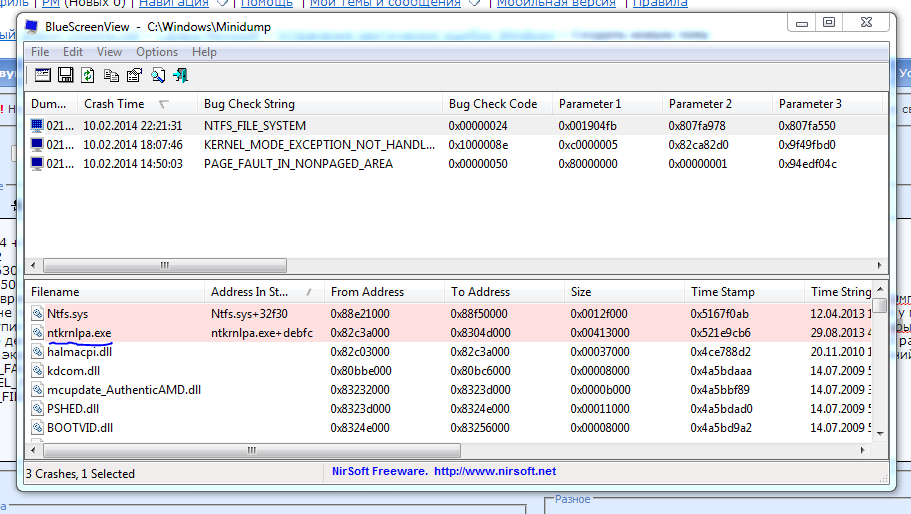This screenshot has height=514, width=911.
Task: Click upper pane scroll right arrow
Action: coord(879,265)
